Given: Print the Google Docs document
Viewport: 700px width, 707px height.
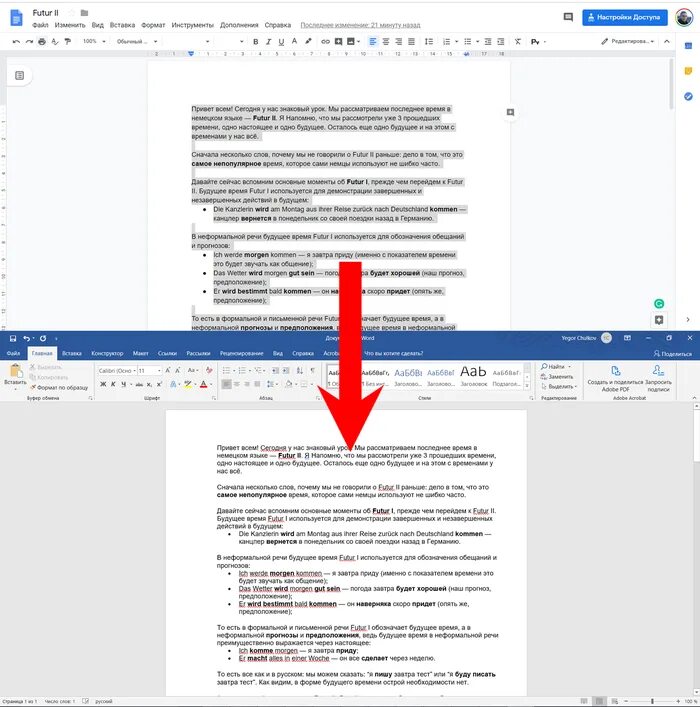Looking at the screenshot, I should (42, 41).
